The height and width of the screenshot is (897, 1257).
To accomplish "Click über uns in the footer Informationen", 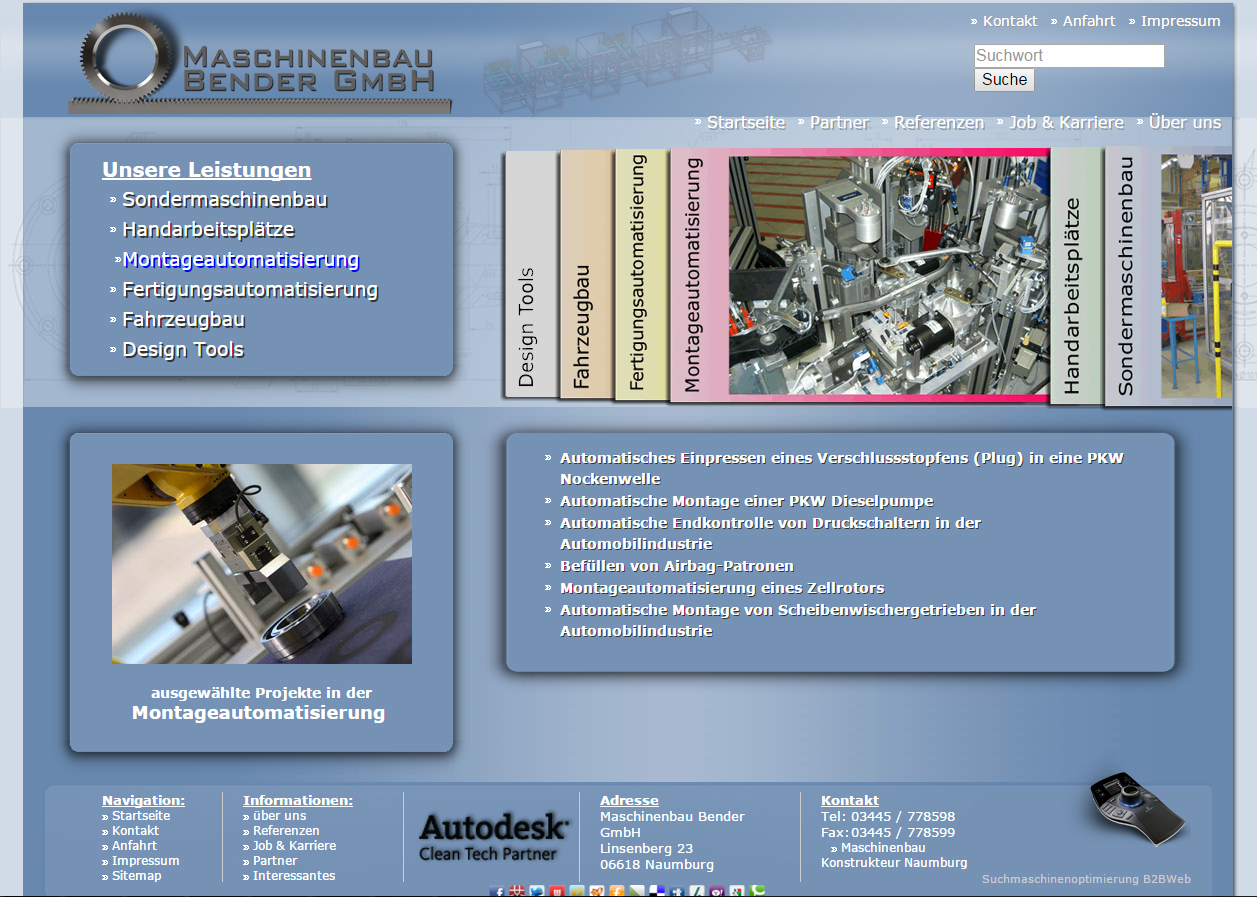I will click(280, 816).
